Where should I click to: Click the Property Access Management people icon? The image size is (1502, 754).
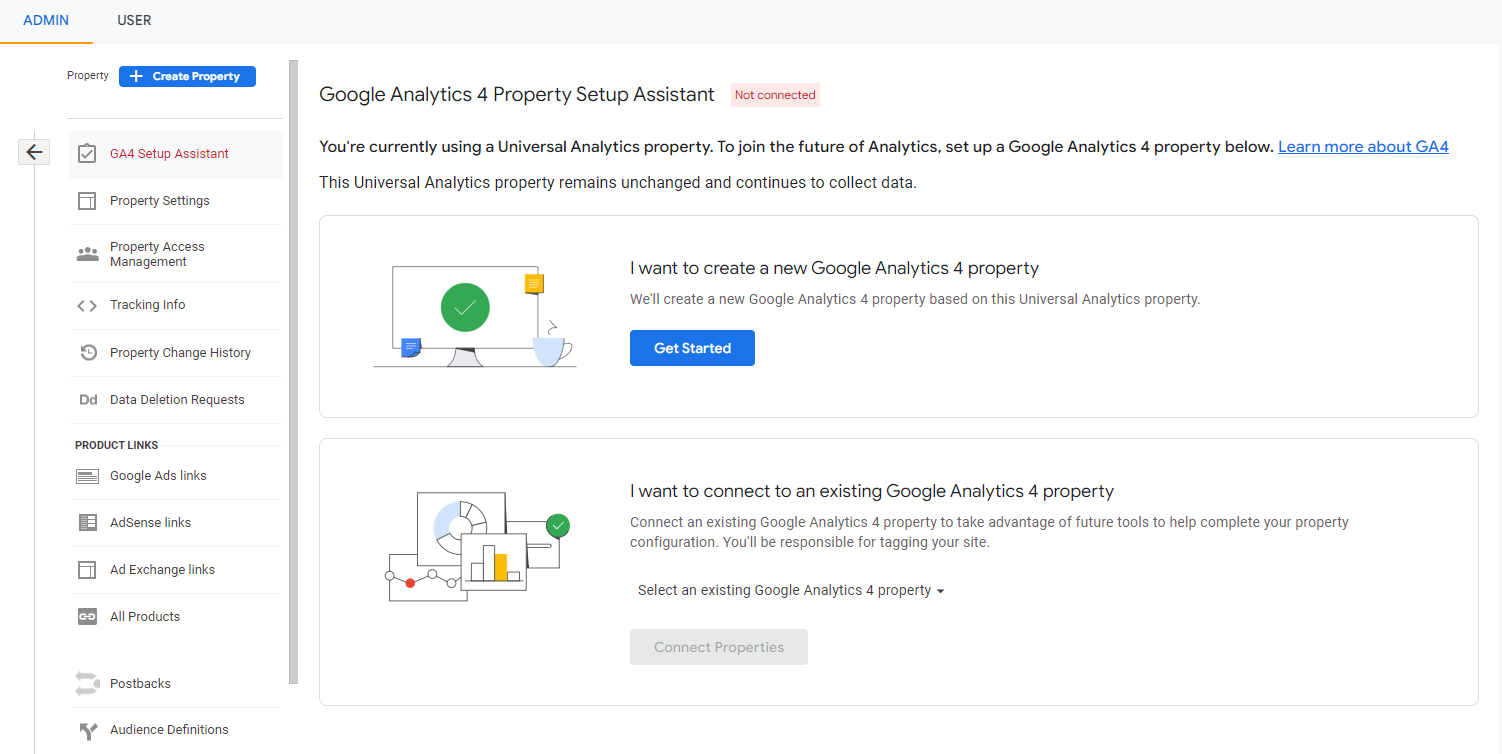point(87,253)
